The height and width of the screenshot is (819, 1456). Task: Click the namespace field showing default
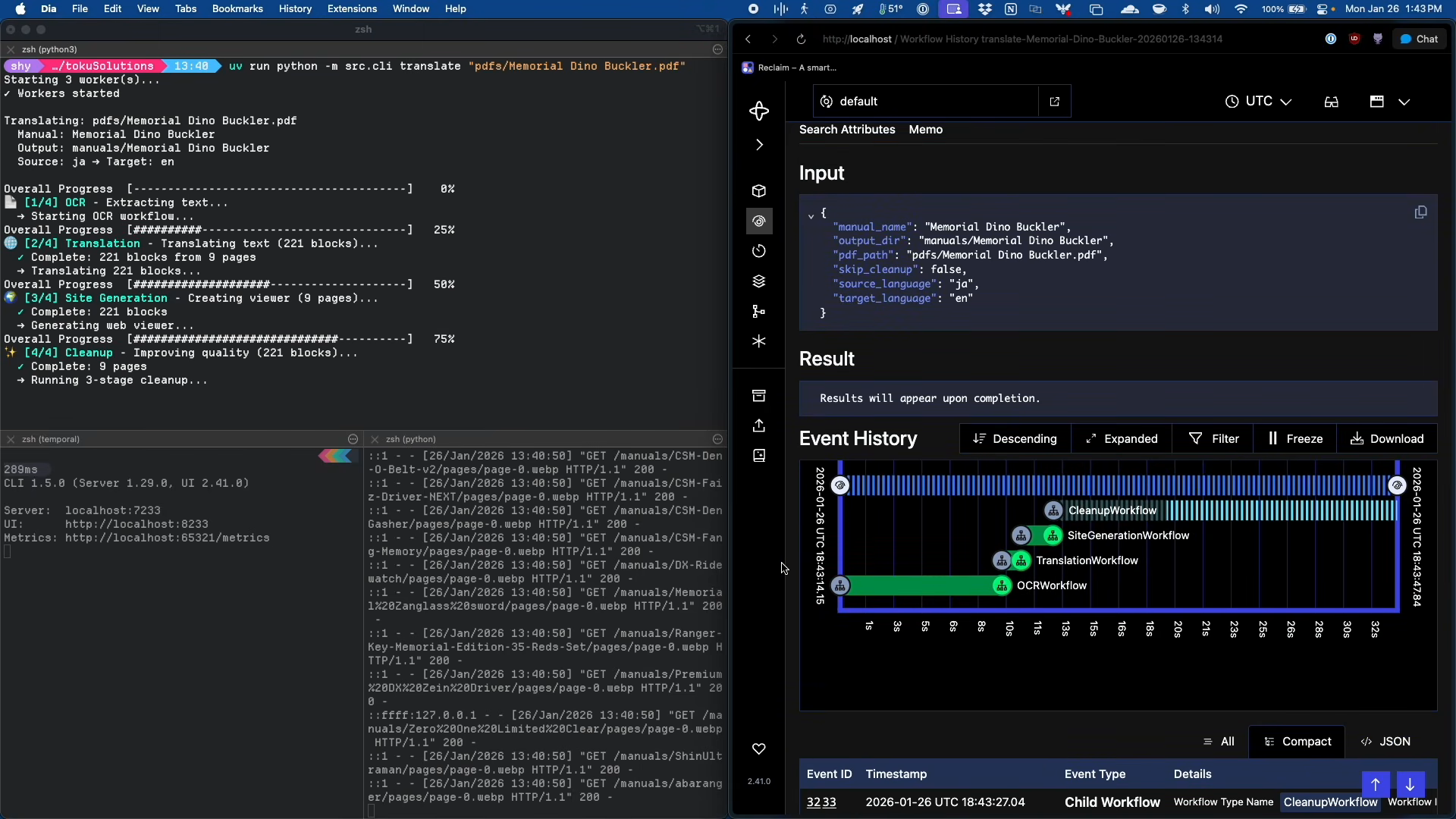click(x=925, y=102)
